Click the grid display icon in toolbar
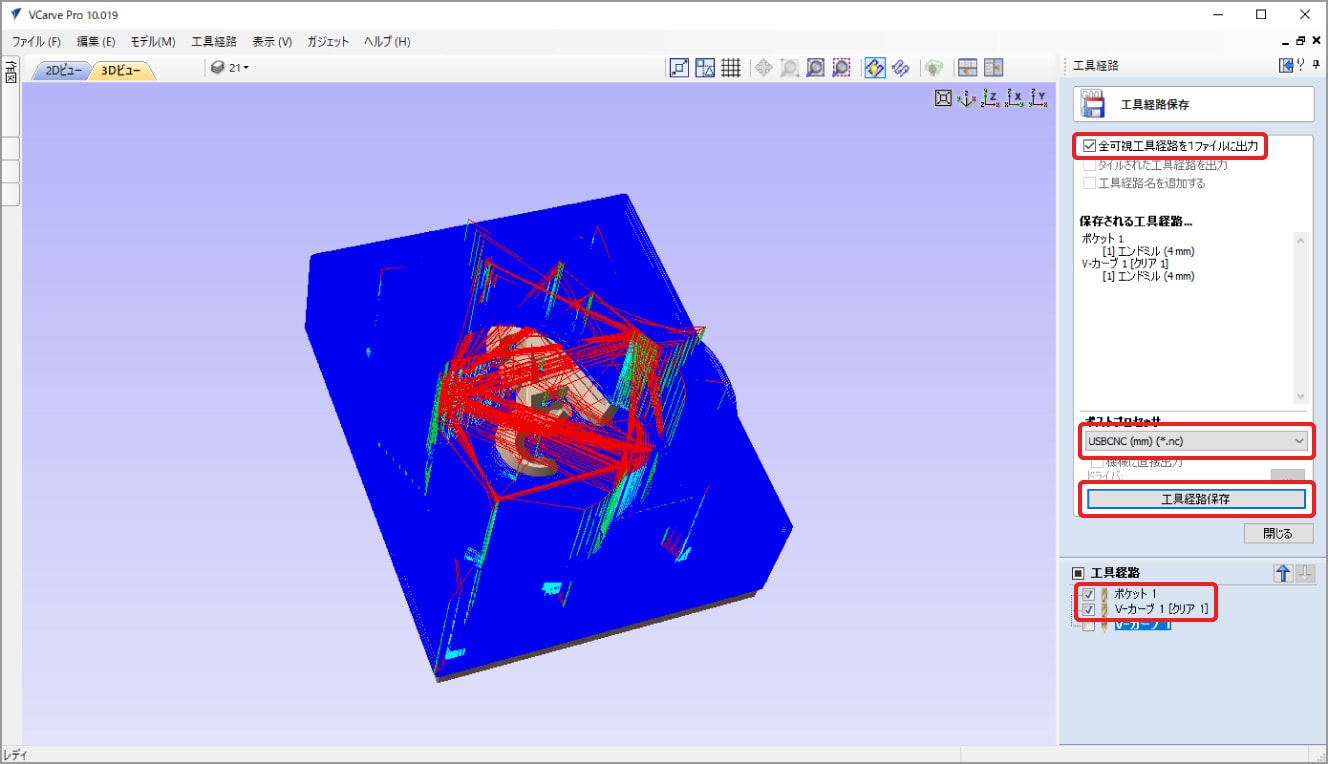This screenshot has height=764, width=1328. [731, 68]
